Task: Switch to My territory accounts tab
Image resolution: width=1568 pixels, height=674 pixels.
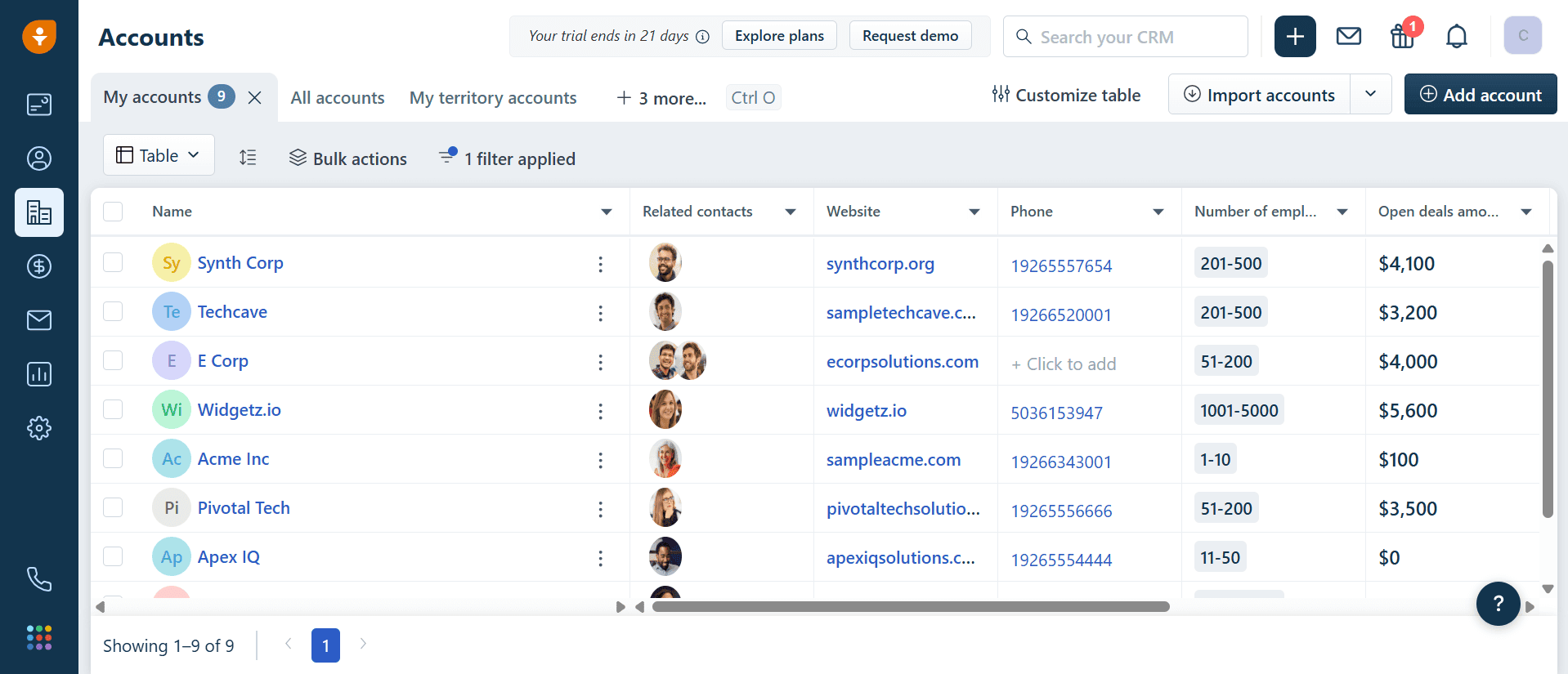Action: 493,98
